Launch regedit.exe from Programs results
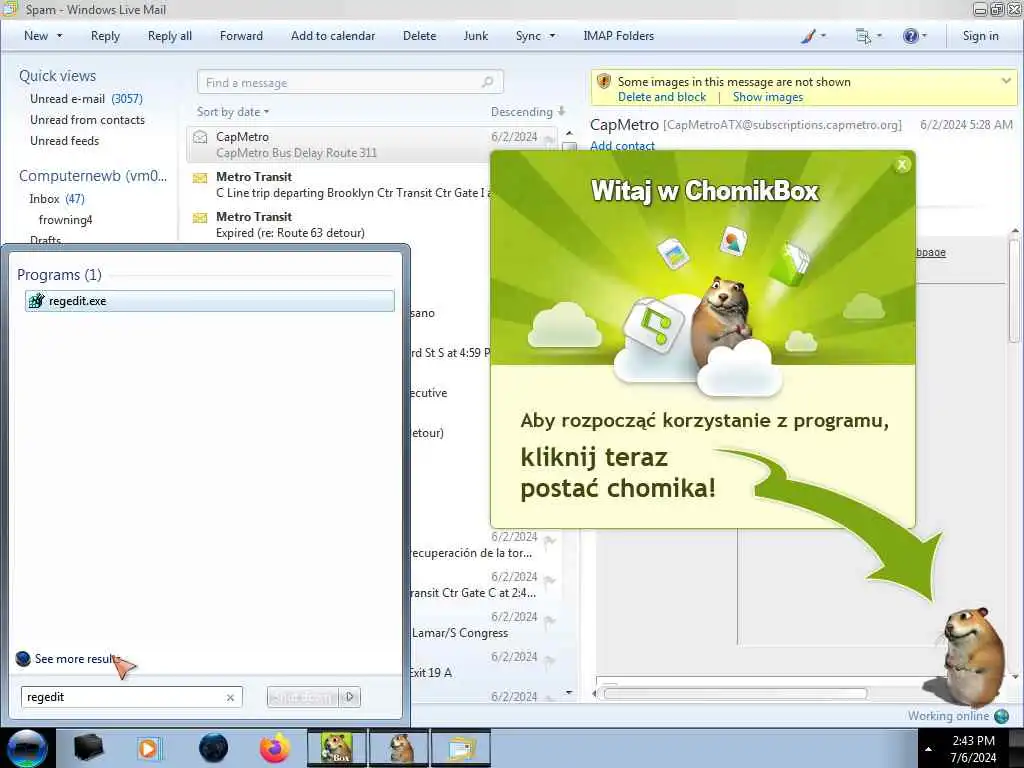Image resolution: width=1024 pixels, height=768 pixels. pyautogui.click(x=210, y=301)
